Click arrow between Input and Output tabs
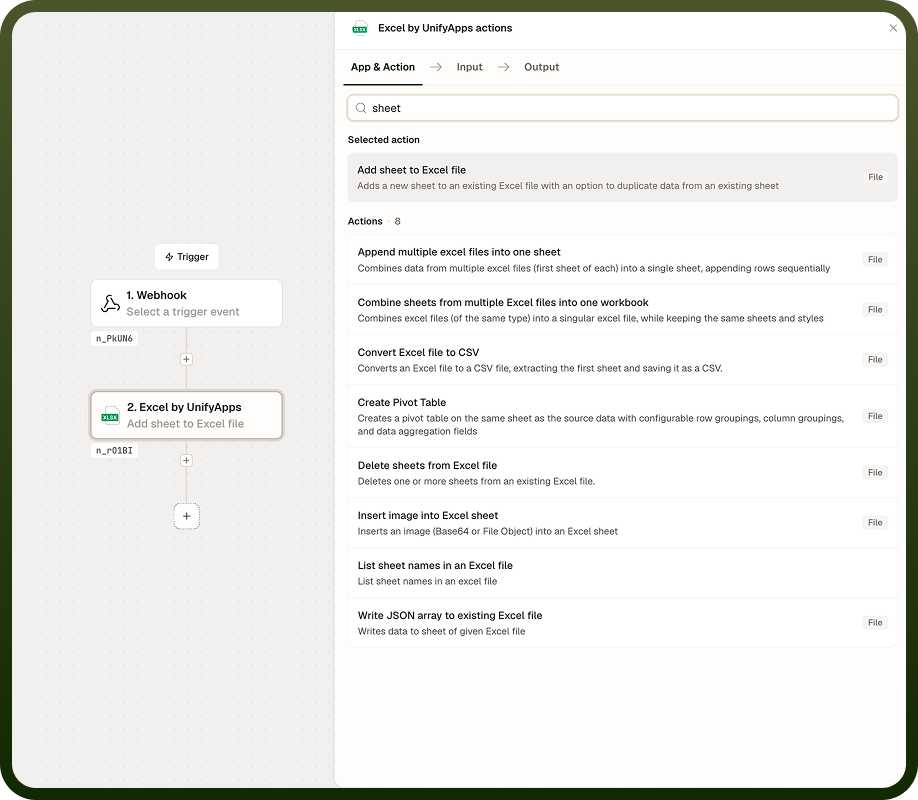Viewport: 918px width, 800px height. coord(503,67)
